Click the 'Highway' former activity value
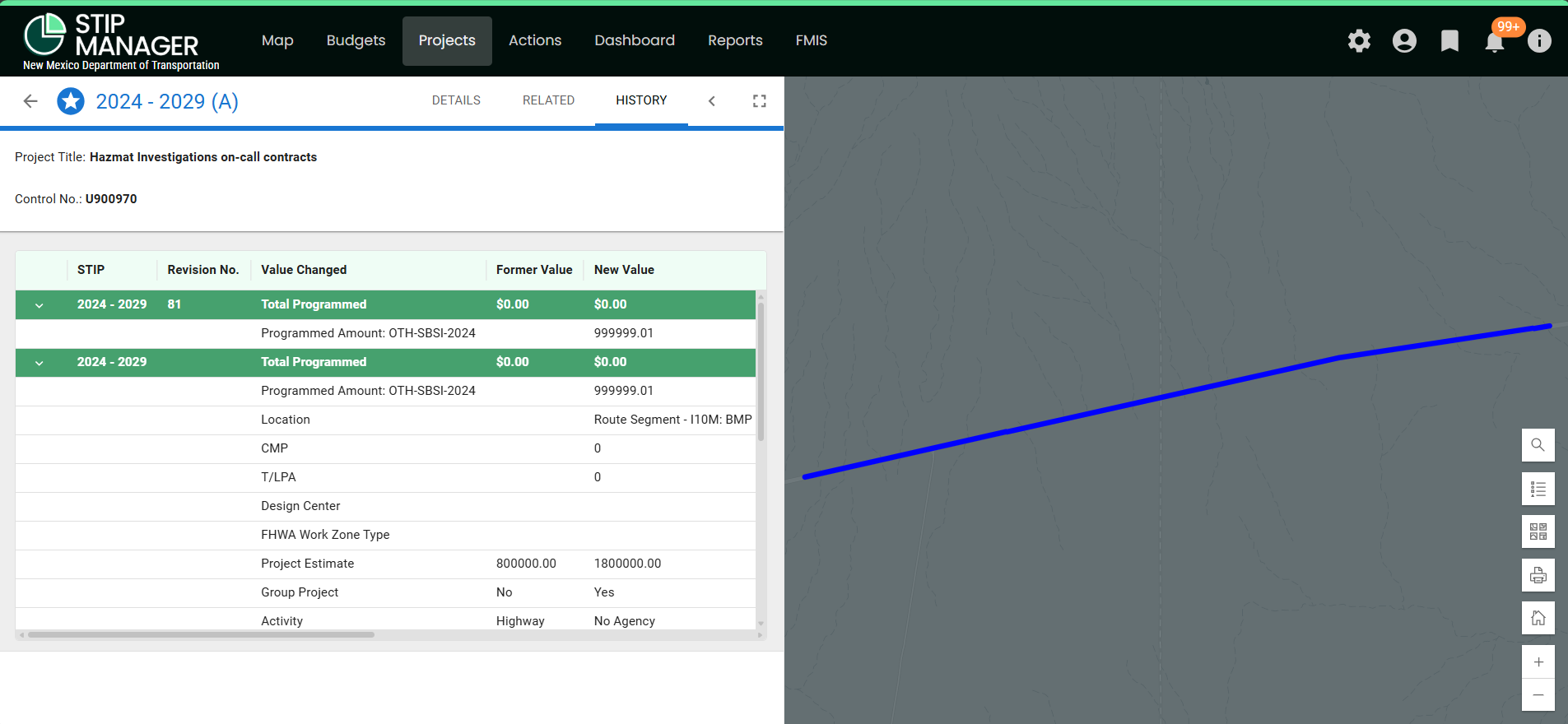This screenshot has height=724, width=1568. (x=520, y=621)
